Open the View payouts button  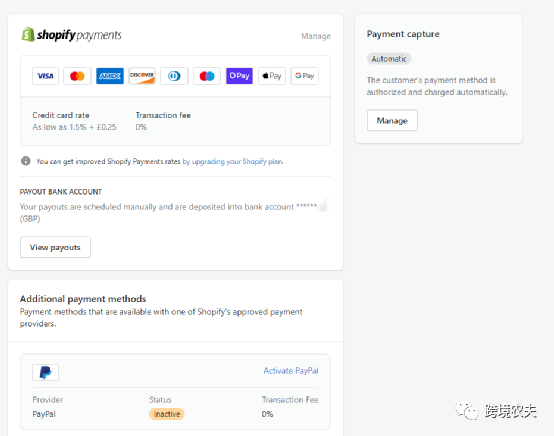point(55,247)
